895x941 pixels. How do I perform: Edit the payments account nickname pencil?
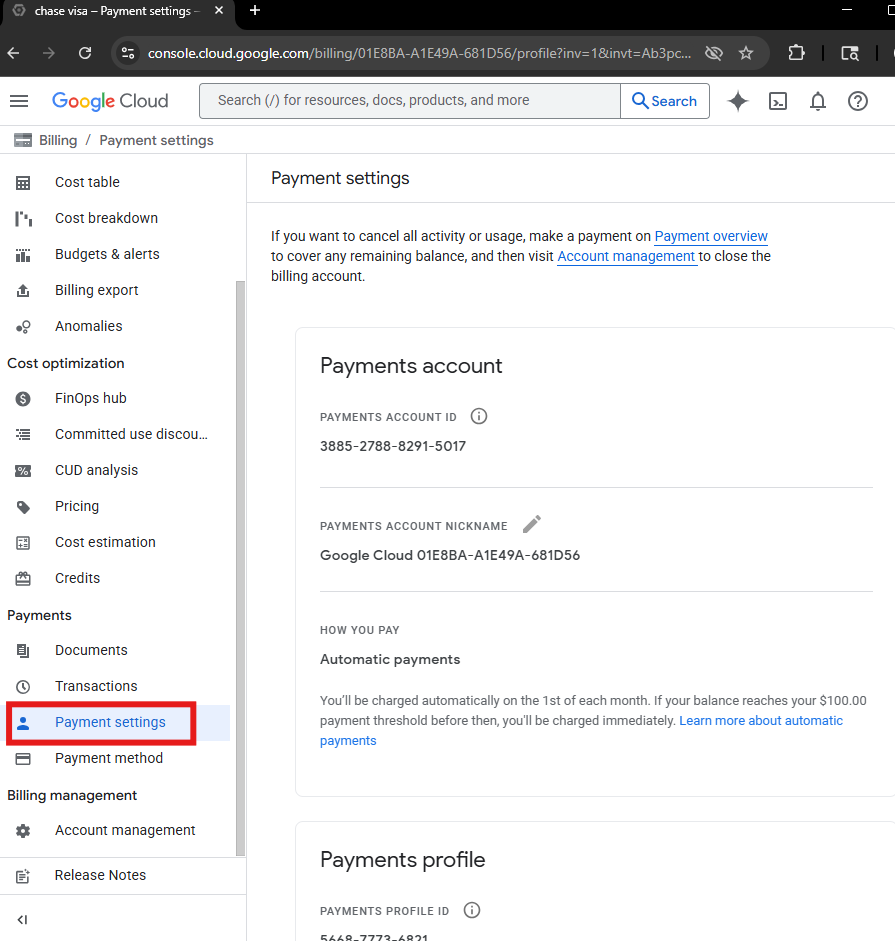coord(531,525)
